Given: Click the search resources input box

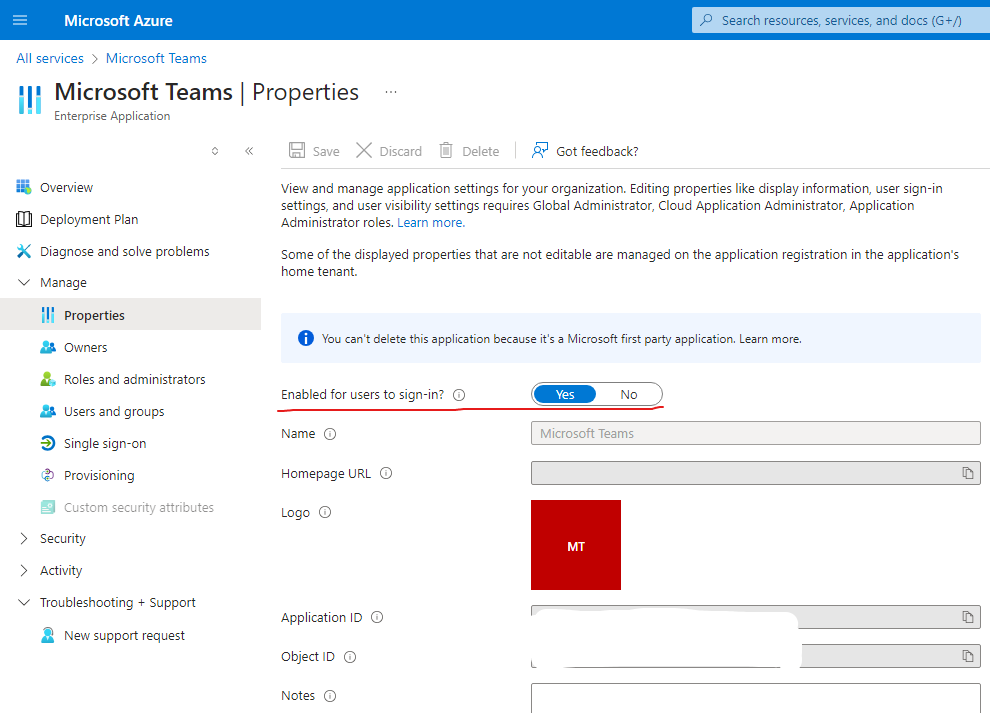Looking at the screenshot, I should pos(841,20).
